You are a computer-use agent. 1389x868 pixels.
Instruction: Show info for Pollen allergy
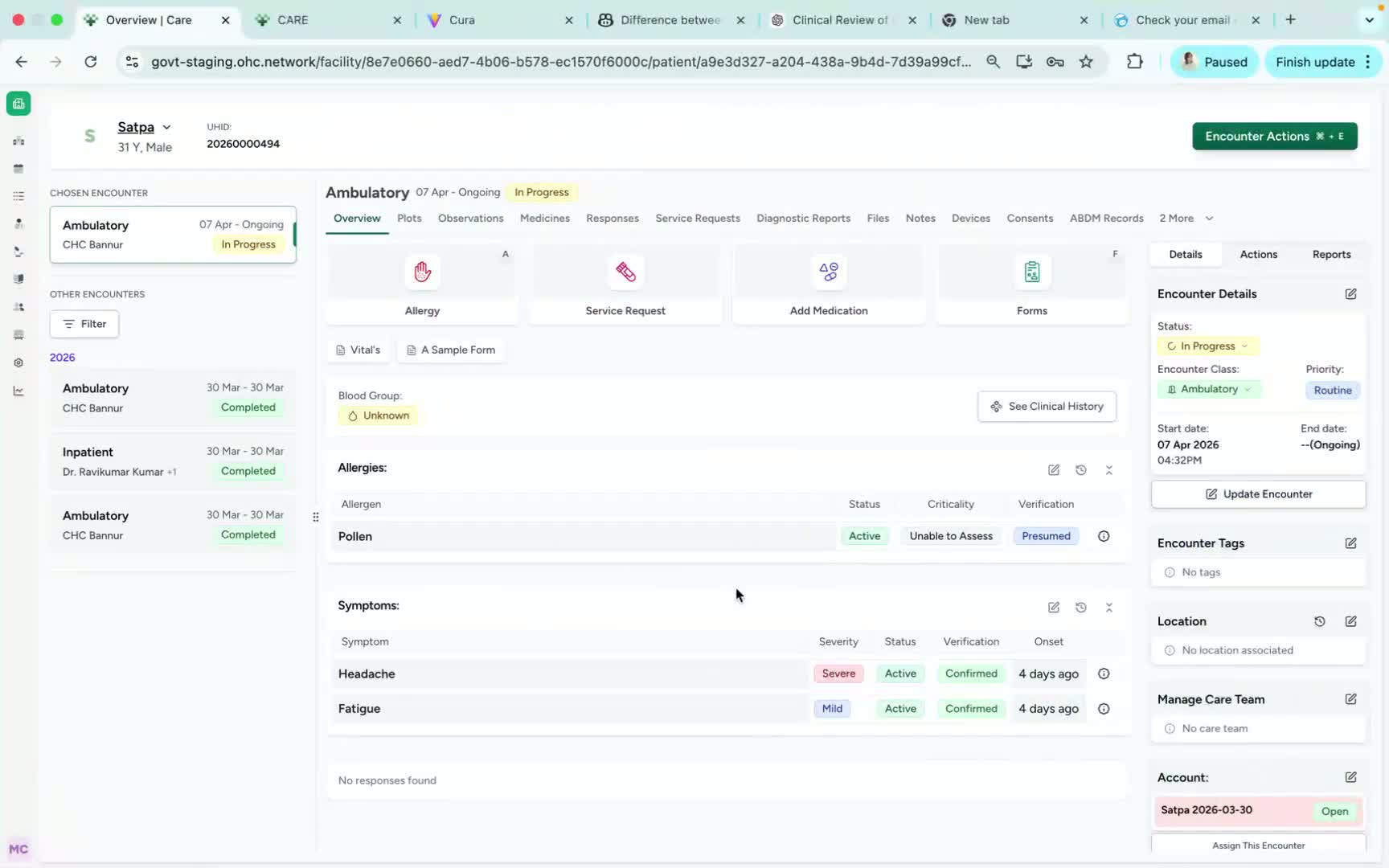click(1104, 536)
